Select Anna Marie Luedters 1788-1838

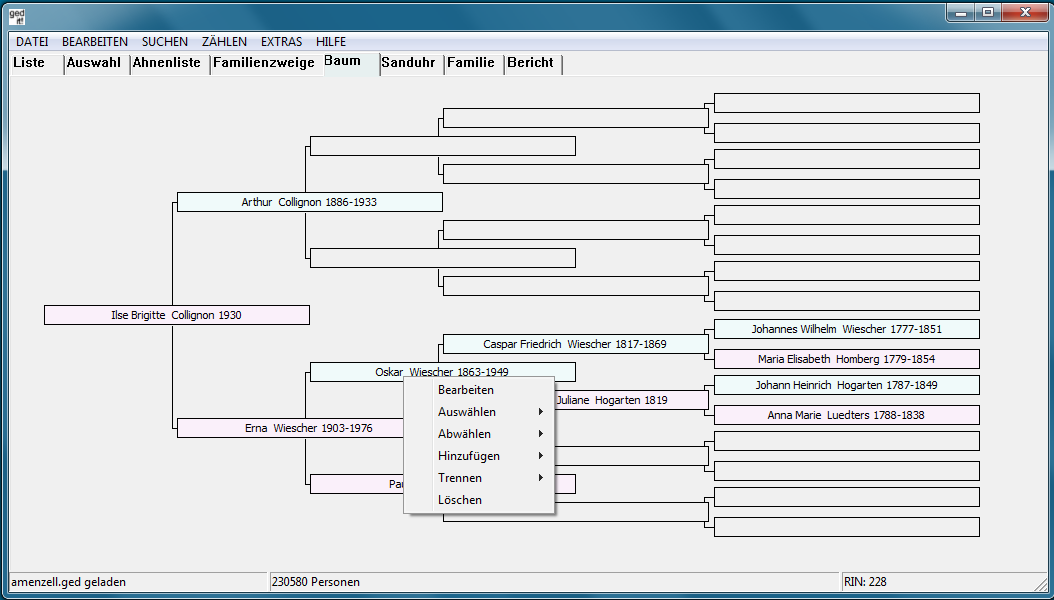point(846,415)
